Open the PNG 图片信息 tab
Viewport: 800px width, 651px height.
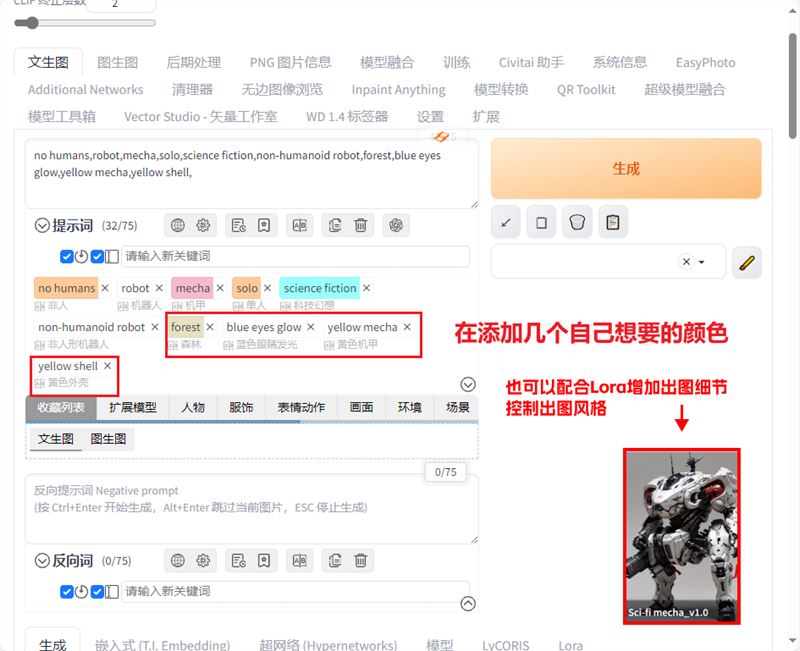click(290, 62)
